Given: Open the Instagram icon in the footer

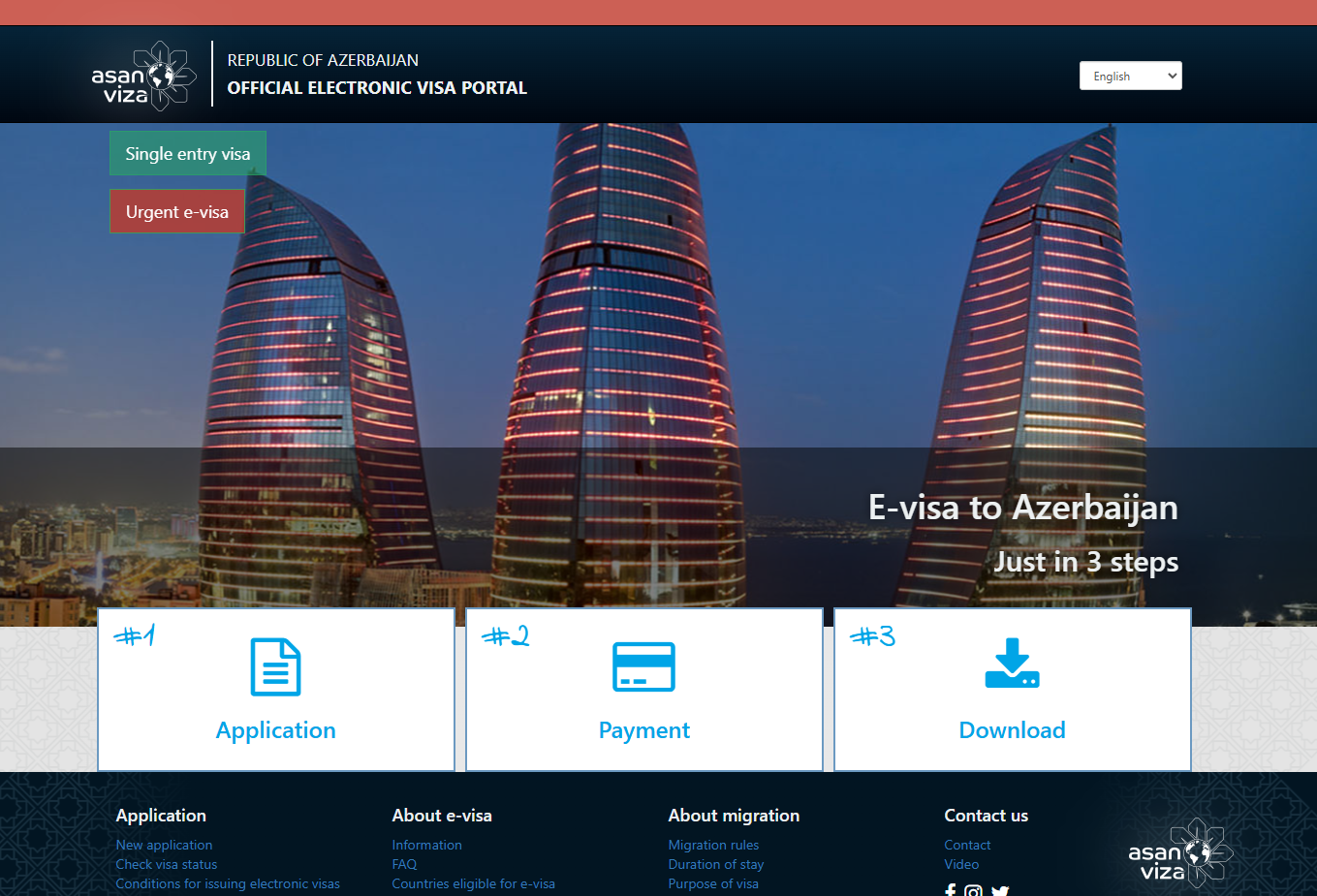Looking at the screenshot, I should click(x=974, y=890).
